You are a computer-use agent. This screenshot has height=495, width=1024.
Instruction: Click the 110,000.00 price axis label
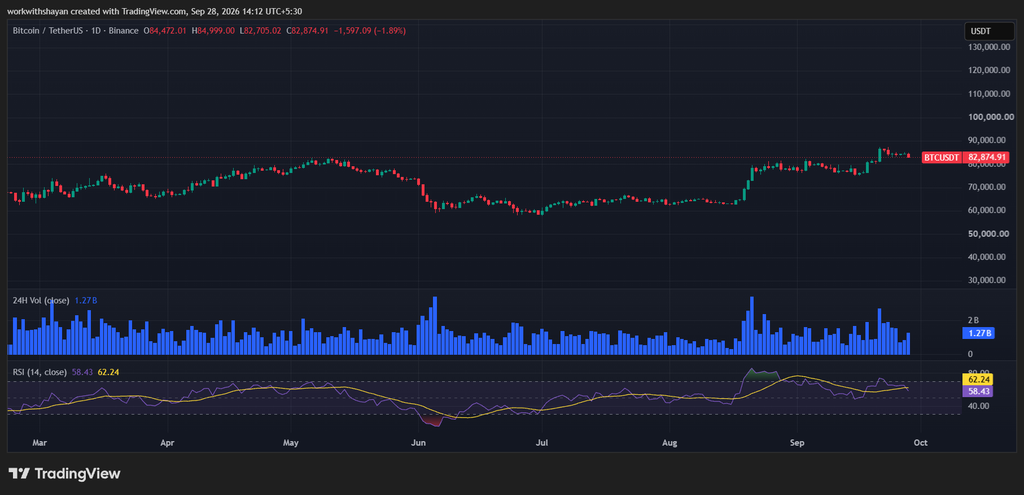coord(988,93)
